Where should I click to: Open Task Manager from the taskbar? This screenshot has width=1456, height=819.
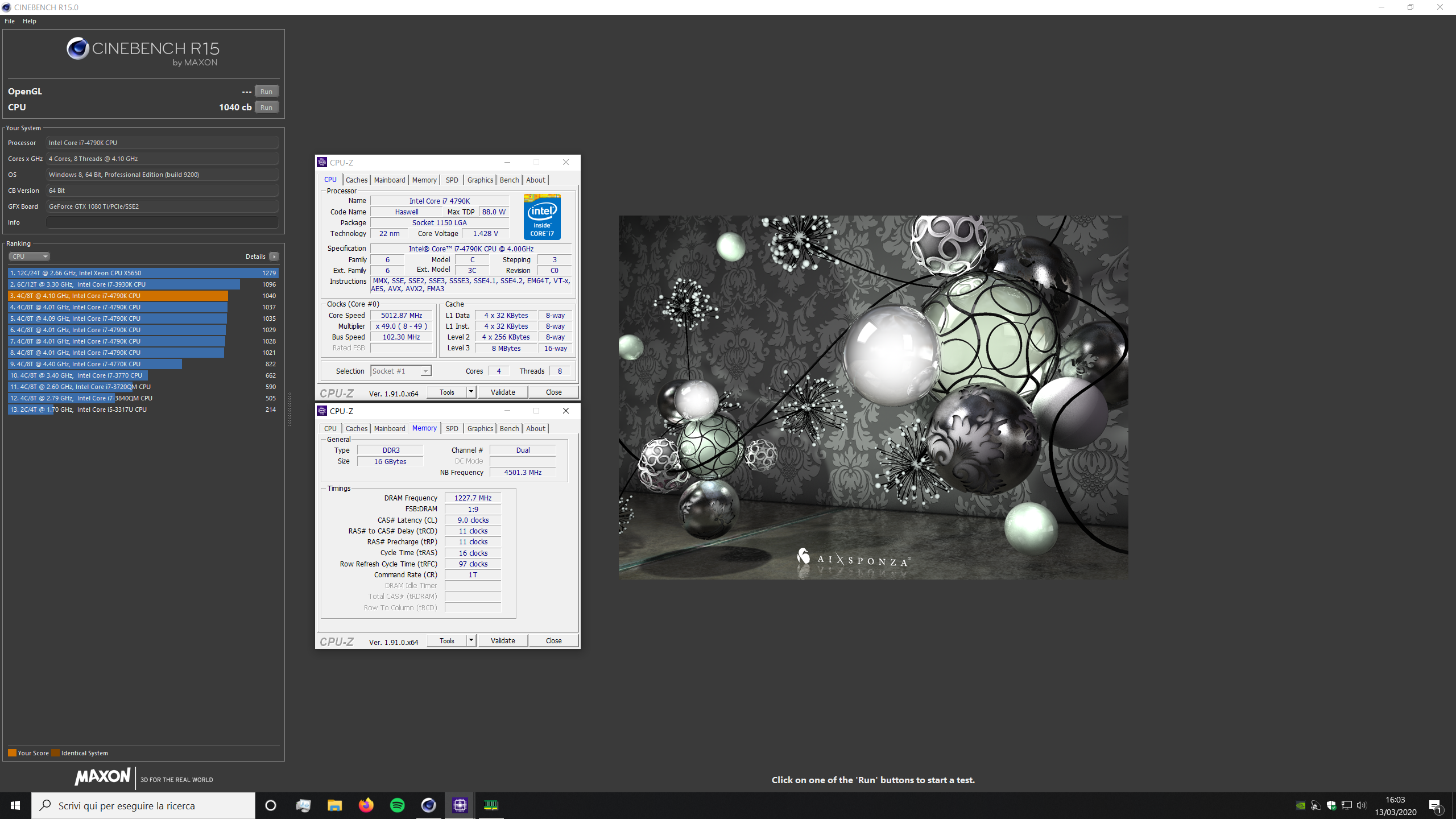tap(303, 805)
